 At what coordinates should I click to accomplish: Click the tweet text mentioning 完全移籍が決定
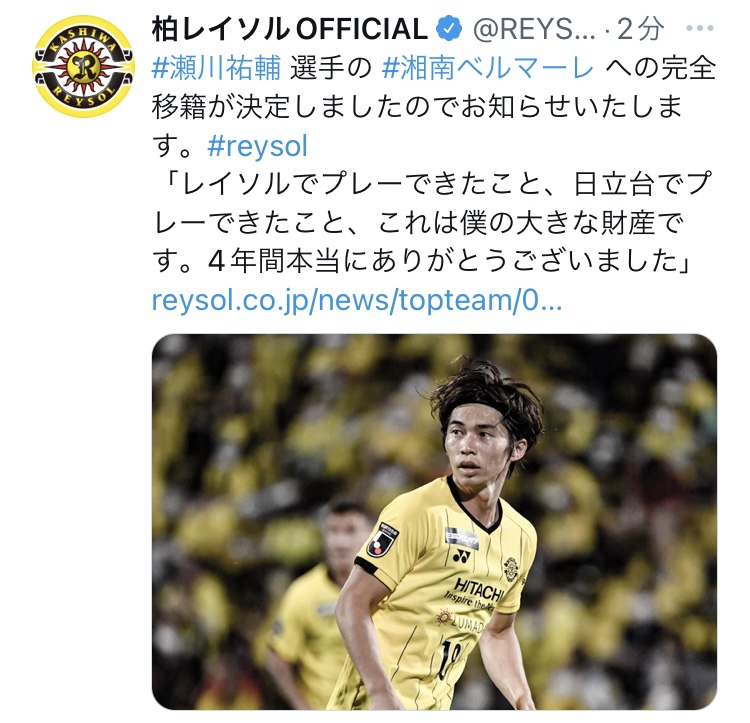(x=434, y=107)
